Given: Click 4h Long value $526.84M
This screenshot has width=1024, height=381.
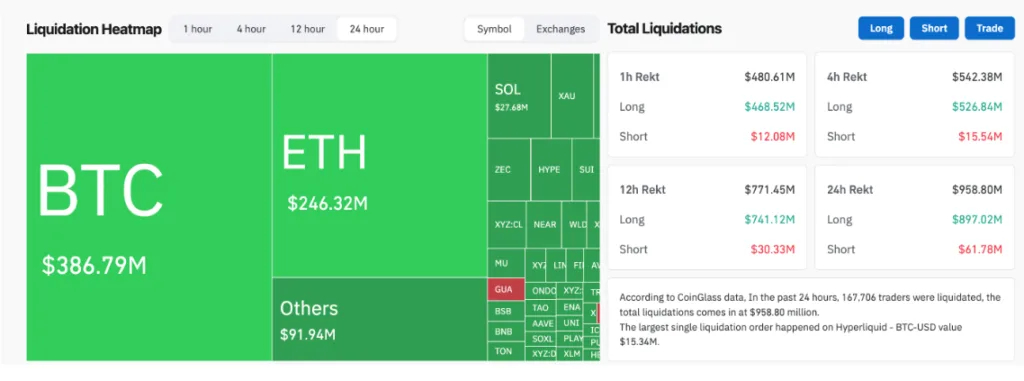Looking at the screenshot, I should tap(976, 107).
